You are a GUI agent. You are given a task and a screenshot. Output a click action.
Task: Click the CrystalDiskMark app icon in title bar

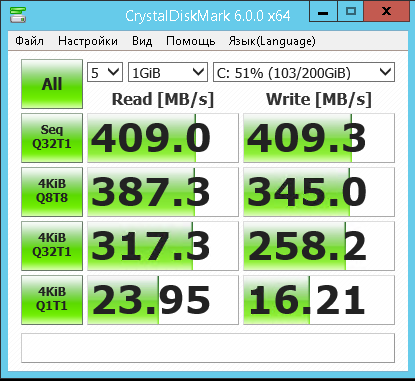coord(18,15)
